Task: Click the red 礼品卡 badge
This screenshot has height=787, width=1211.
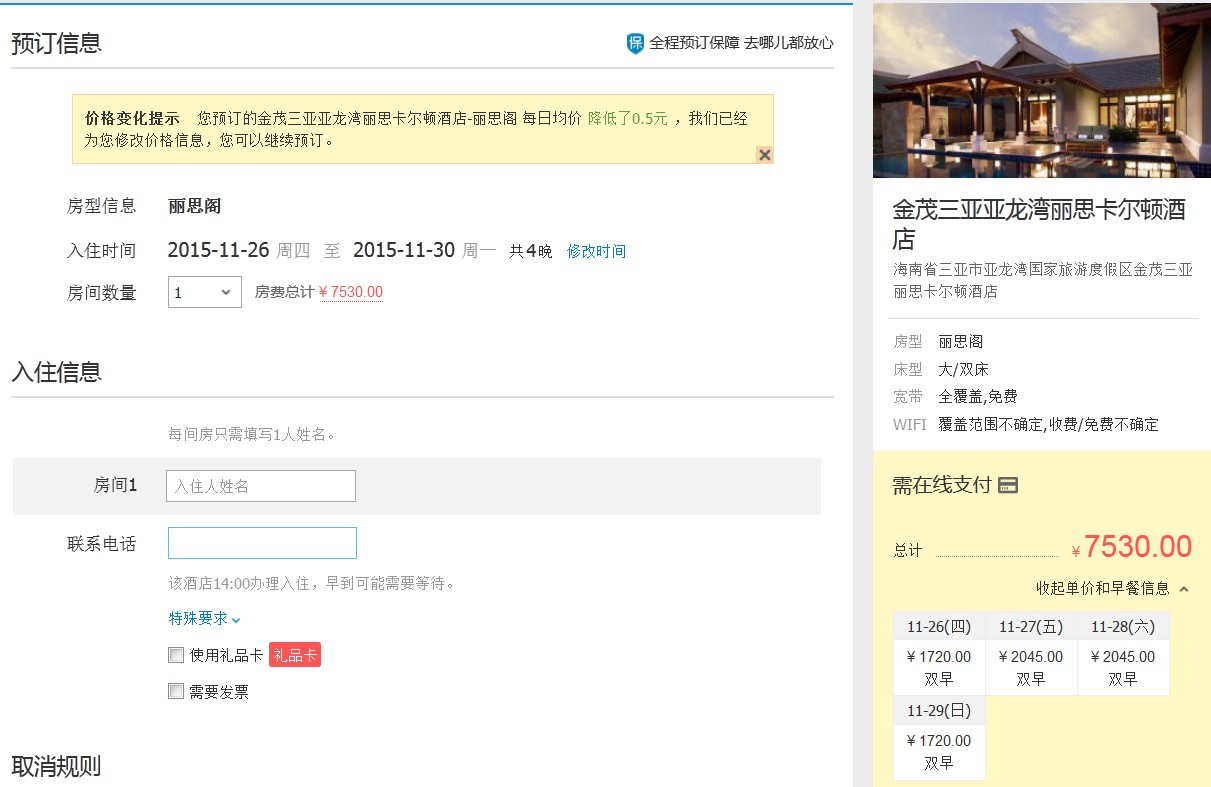Action: pos(295,655)
